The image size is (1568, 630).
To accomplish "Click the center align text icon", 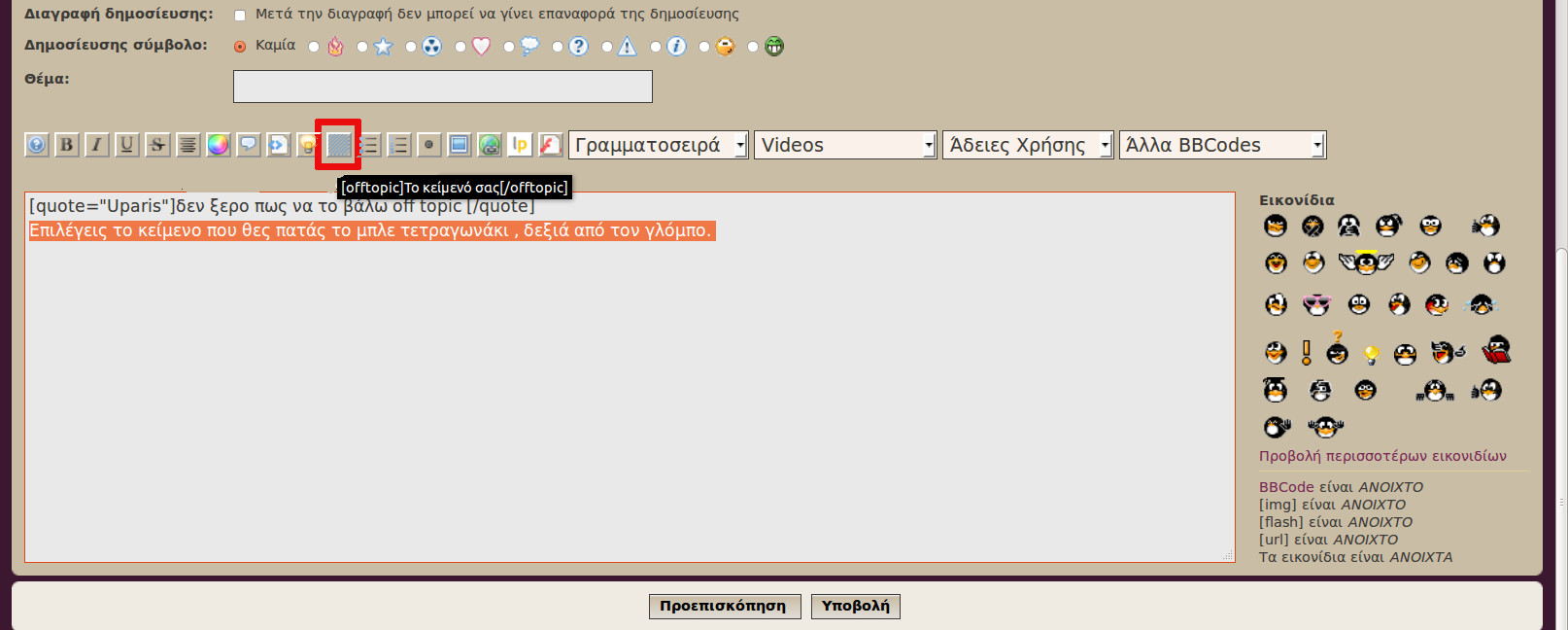I will point(187,145).
